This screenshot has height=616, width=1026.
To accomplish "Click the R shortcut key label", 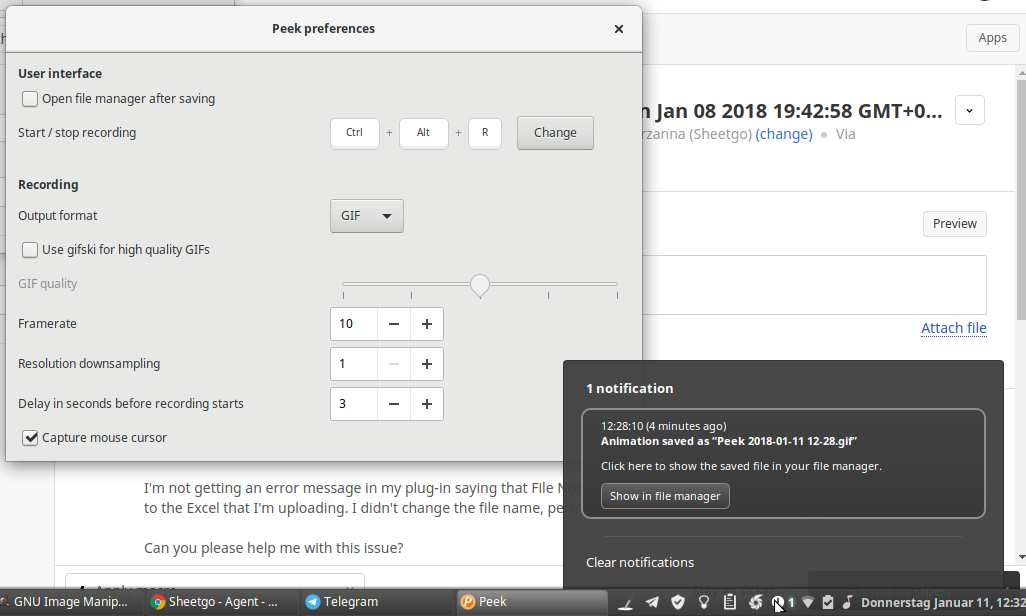I will coord(485,133).
